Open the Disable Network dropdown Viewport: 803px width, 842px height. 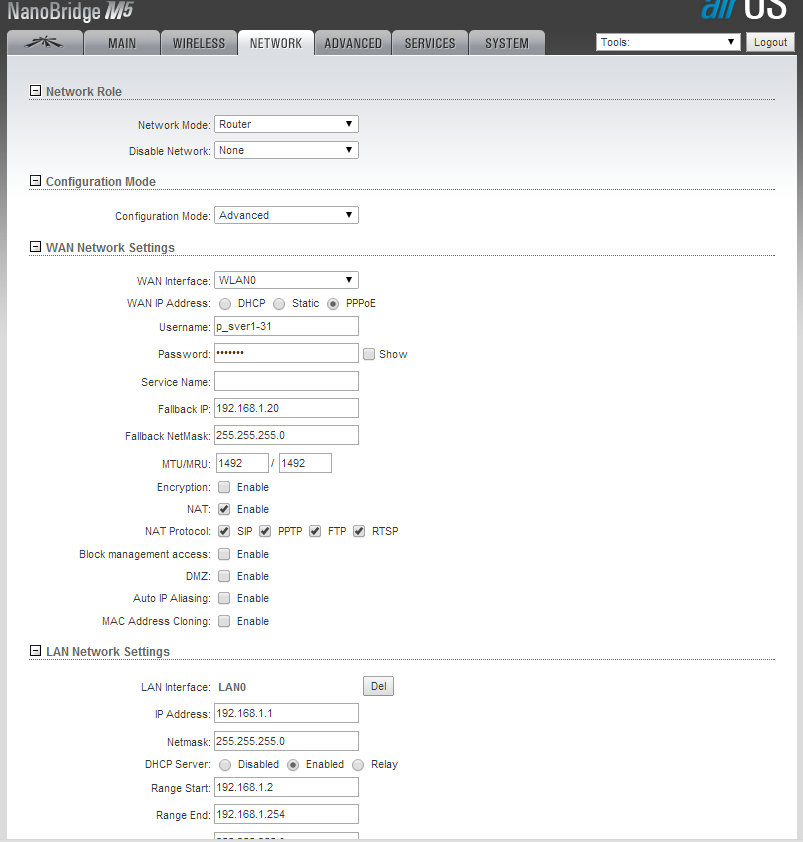(x=286, y=150)
